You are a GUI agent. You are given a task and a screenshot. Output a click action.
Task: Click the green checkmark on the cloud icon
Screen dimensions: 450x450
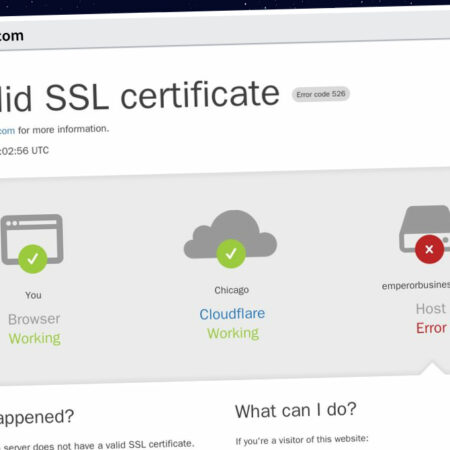(231, 254)
